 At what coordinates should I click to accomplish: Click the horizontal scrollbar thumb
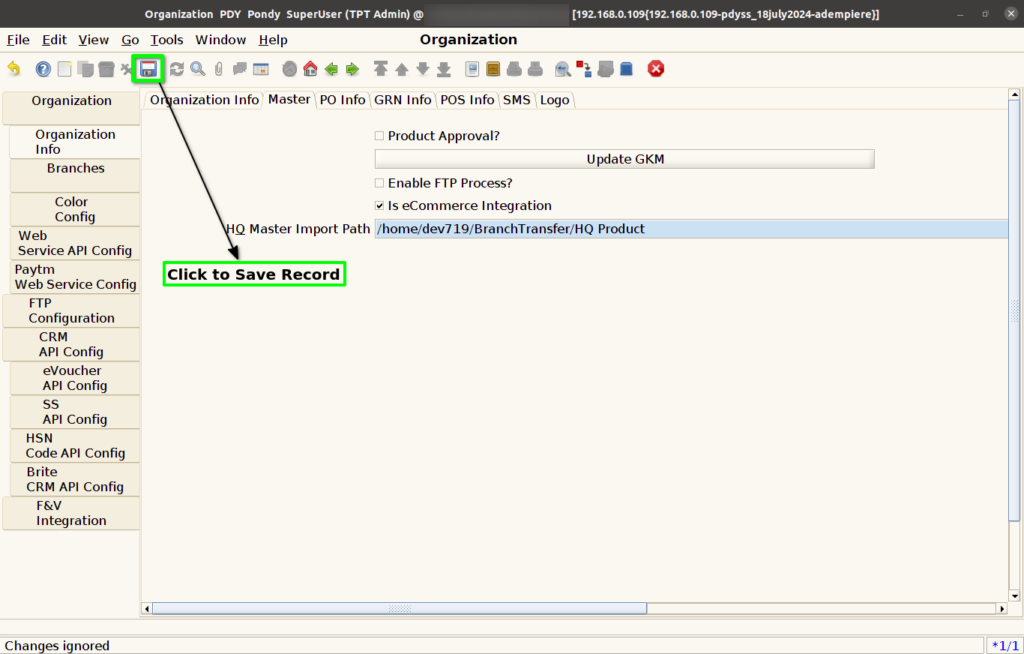pos(399,608)
